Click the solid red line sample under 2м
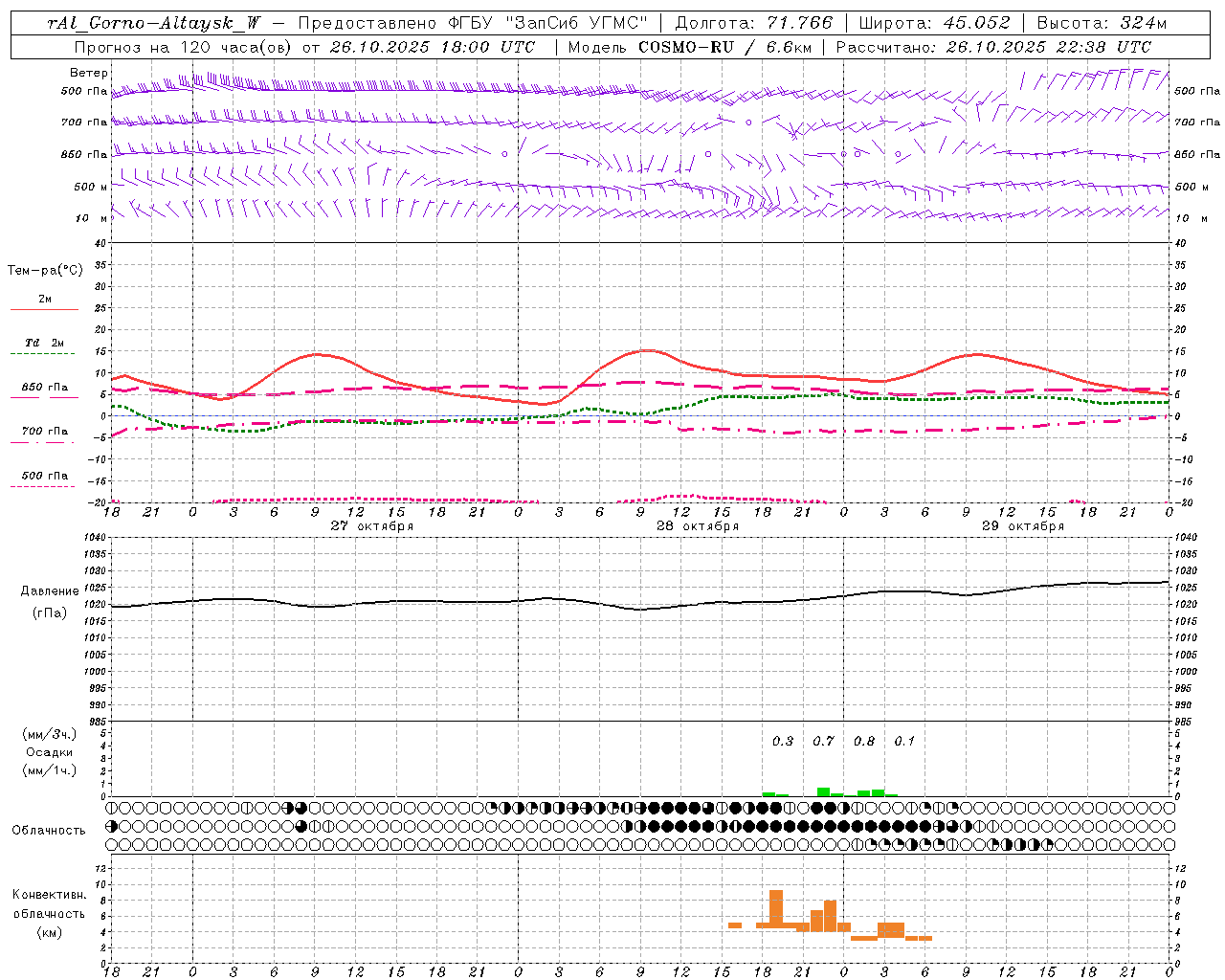This screenshot has width=1225, height=980. 44,309
